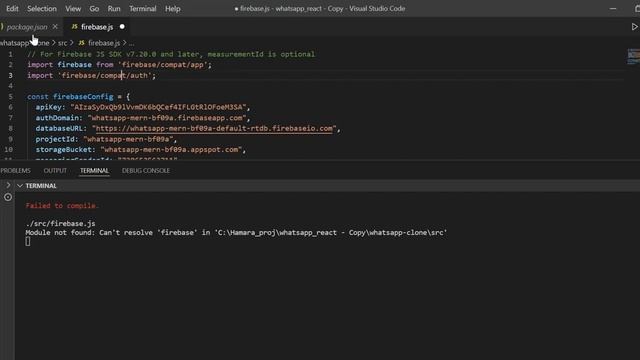Click the minimap in the editor
This screenshot has height=360, width=640.
click(633, 56)
